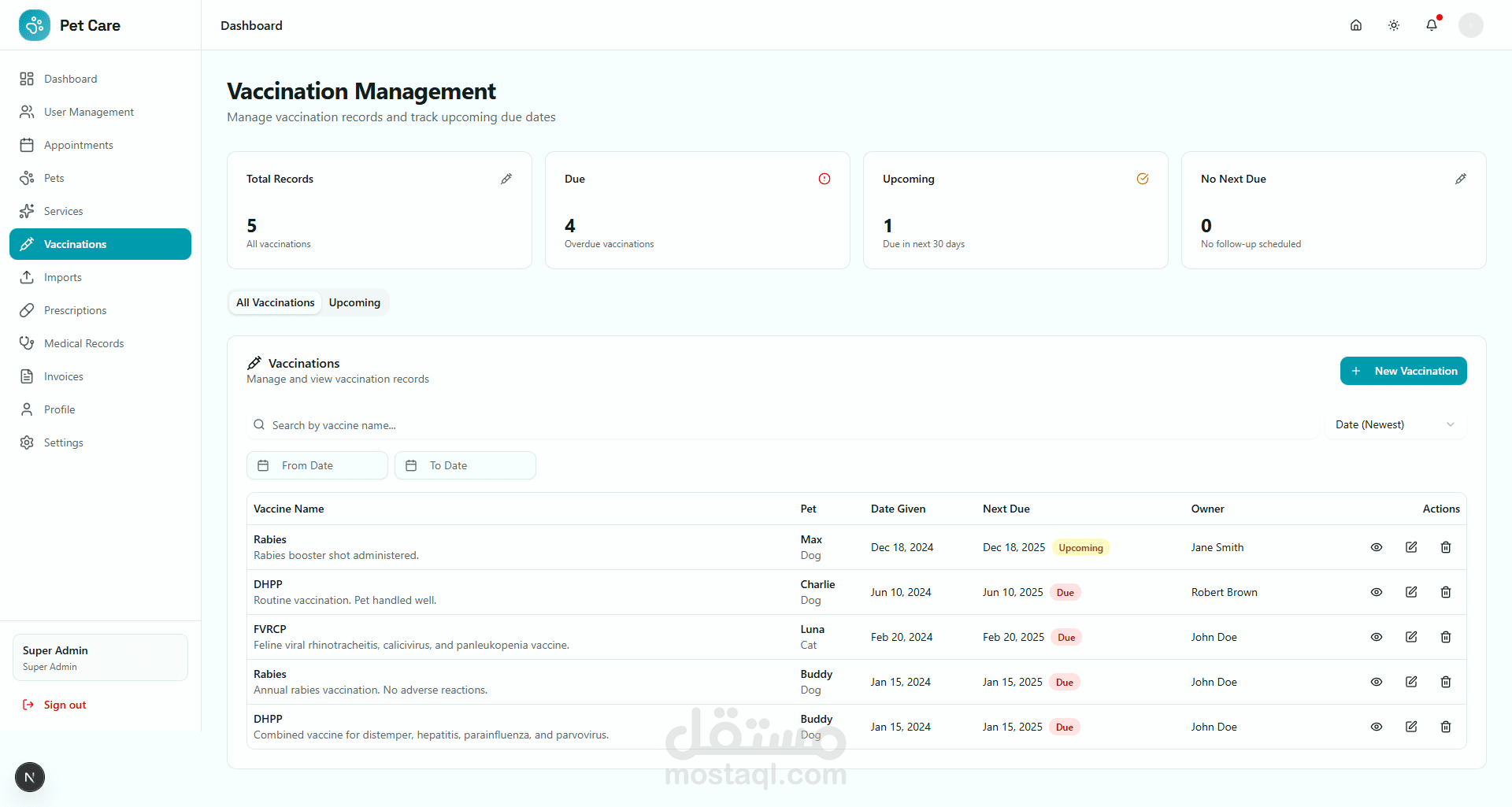Click owner name Jane Smith
Screen dimensions: 1512x807
pyautogui.click(x=1217, y=547)
